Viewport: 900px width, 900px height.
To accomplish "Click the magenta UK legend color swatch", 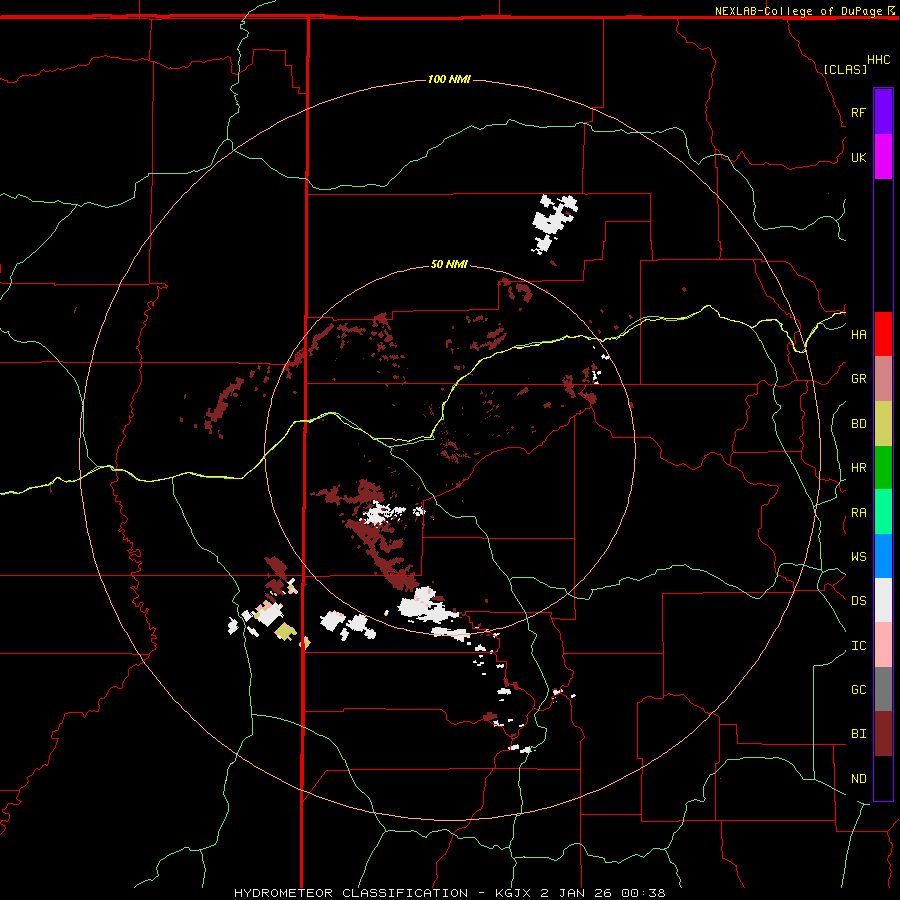I will coord(883,157).
